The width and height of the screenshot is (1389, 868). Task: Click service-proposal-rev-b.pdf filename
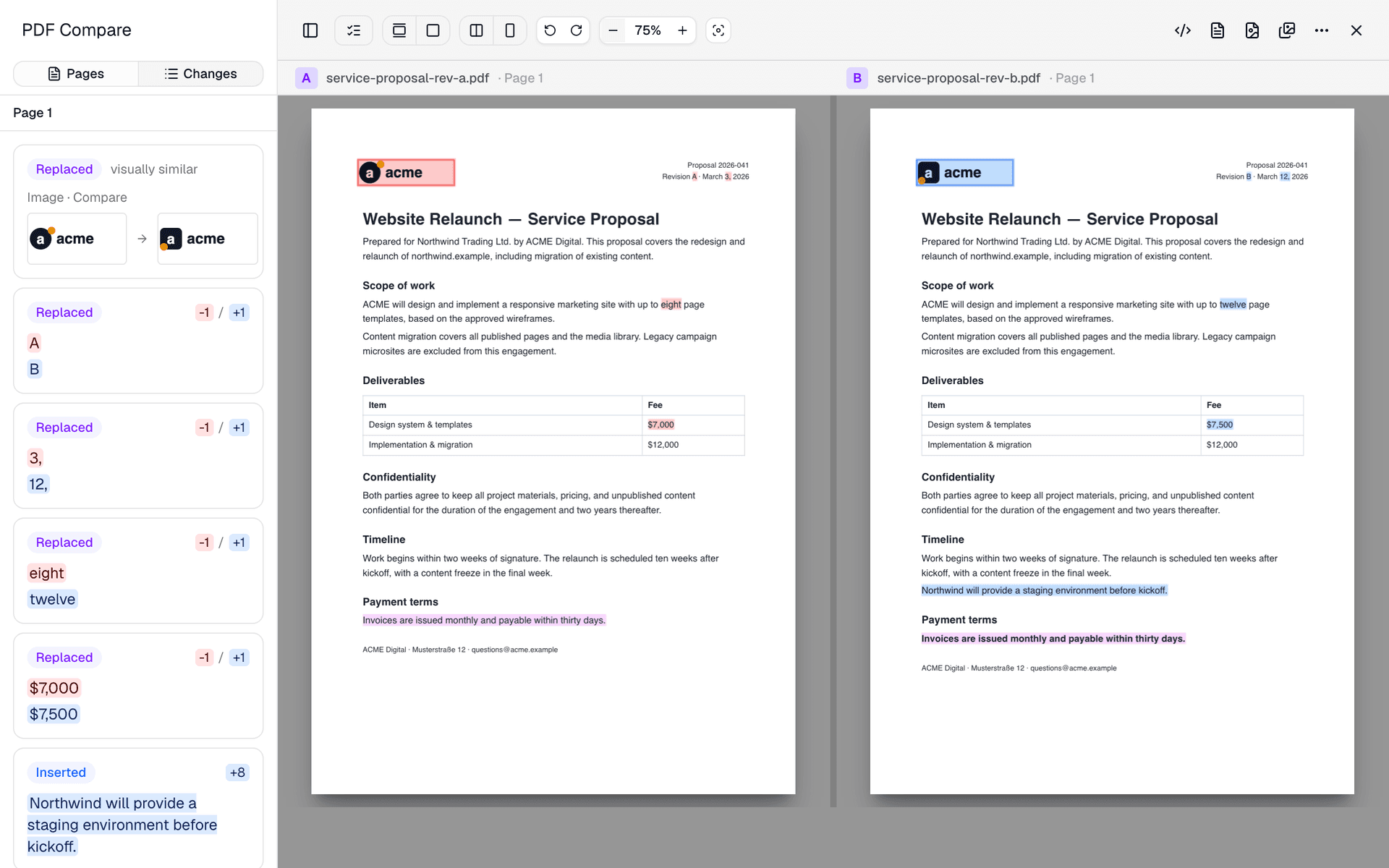point(959,78)
